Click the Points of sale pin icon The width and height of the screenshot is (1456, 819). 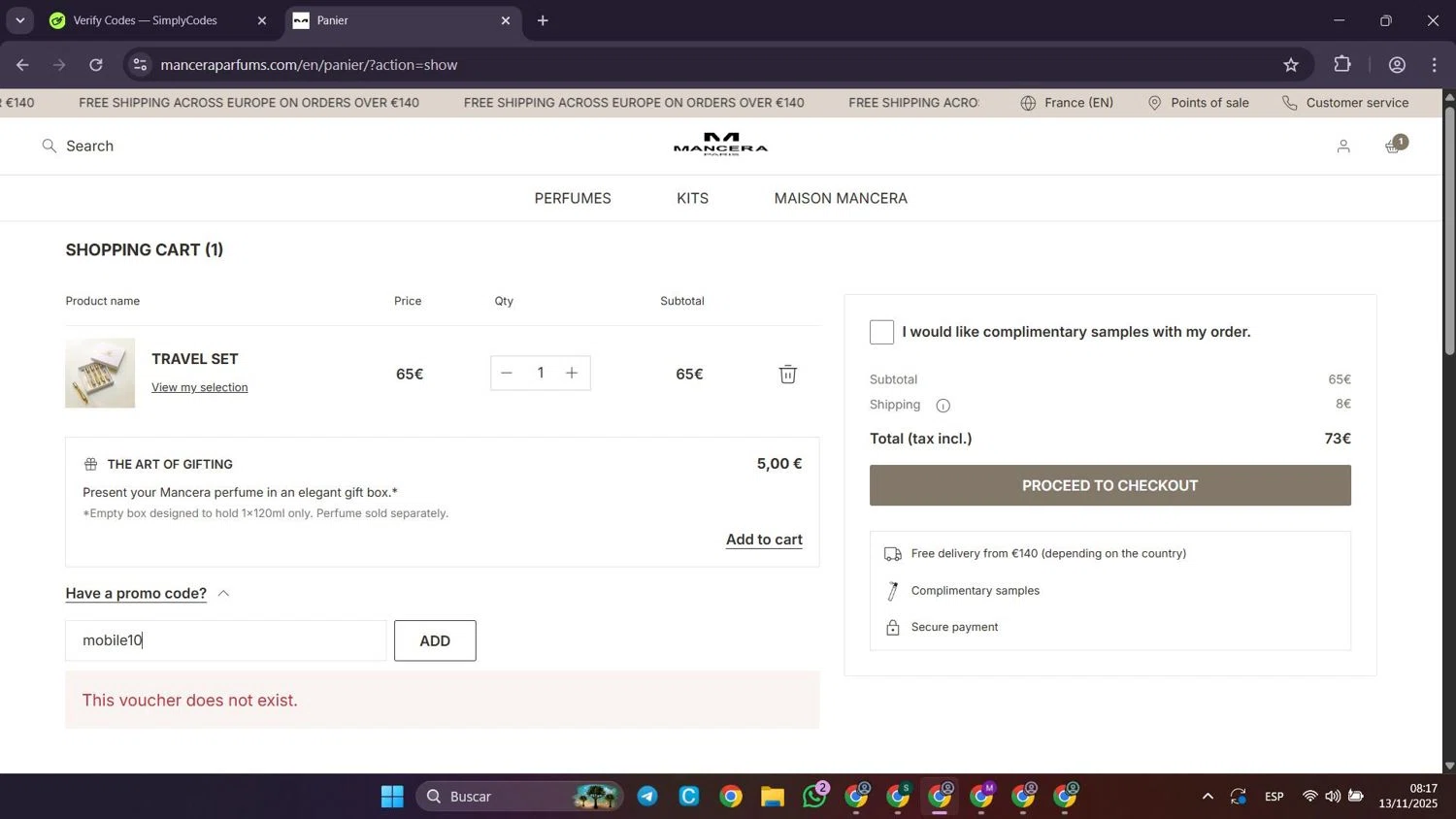[1154, 103]
